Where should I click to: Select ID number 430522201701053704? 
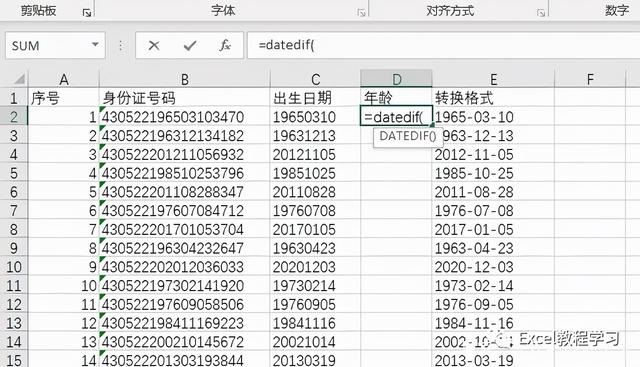pos(184,229)
